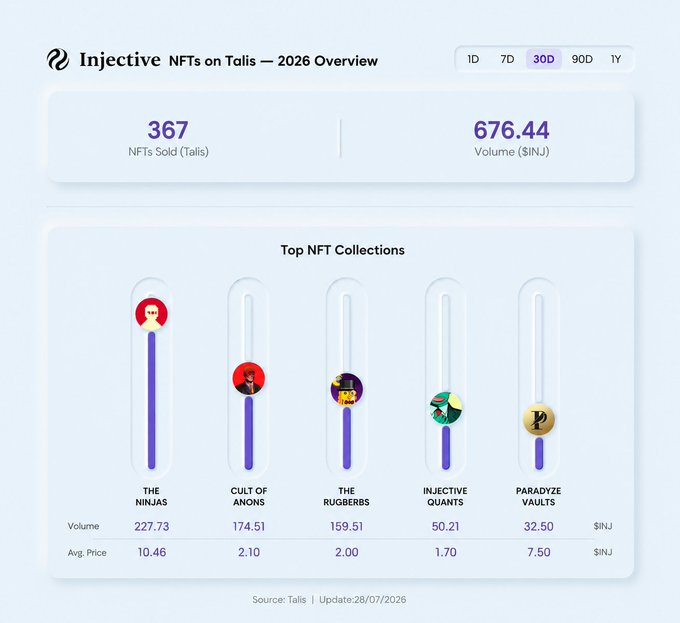The width and height of the screenshot is (680, 623).
Task: Click the 159.51 volume value
Action: (347, 526)
